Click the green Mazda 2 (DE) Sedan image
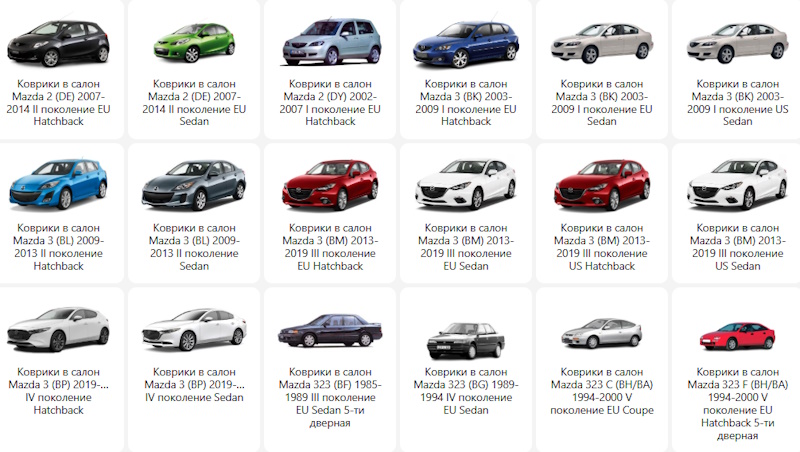This screenshot has height=452, width=800. [x=194, y=43]
